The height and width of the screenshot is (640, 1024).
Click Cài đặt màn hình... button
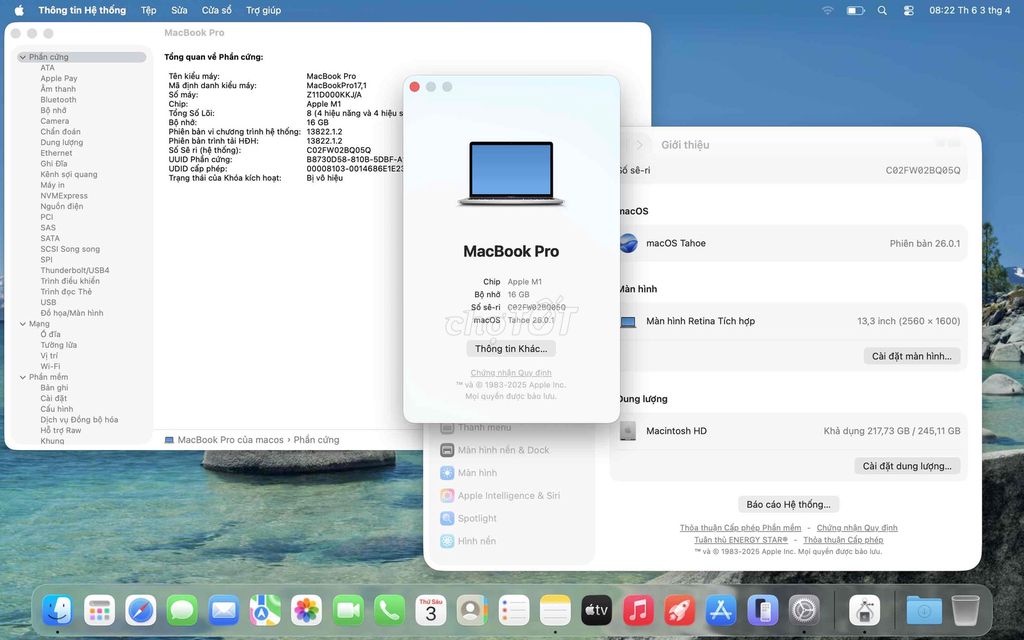[912, 356]
